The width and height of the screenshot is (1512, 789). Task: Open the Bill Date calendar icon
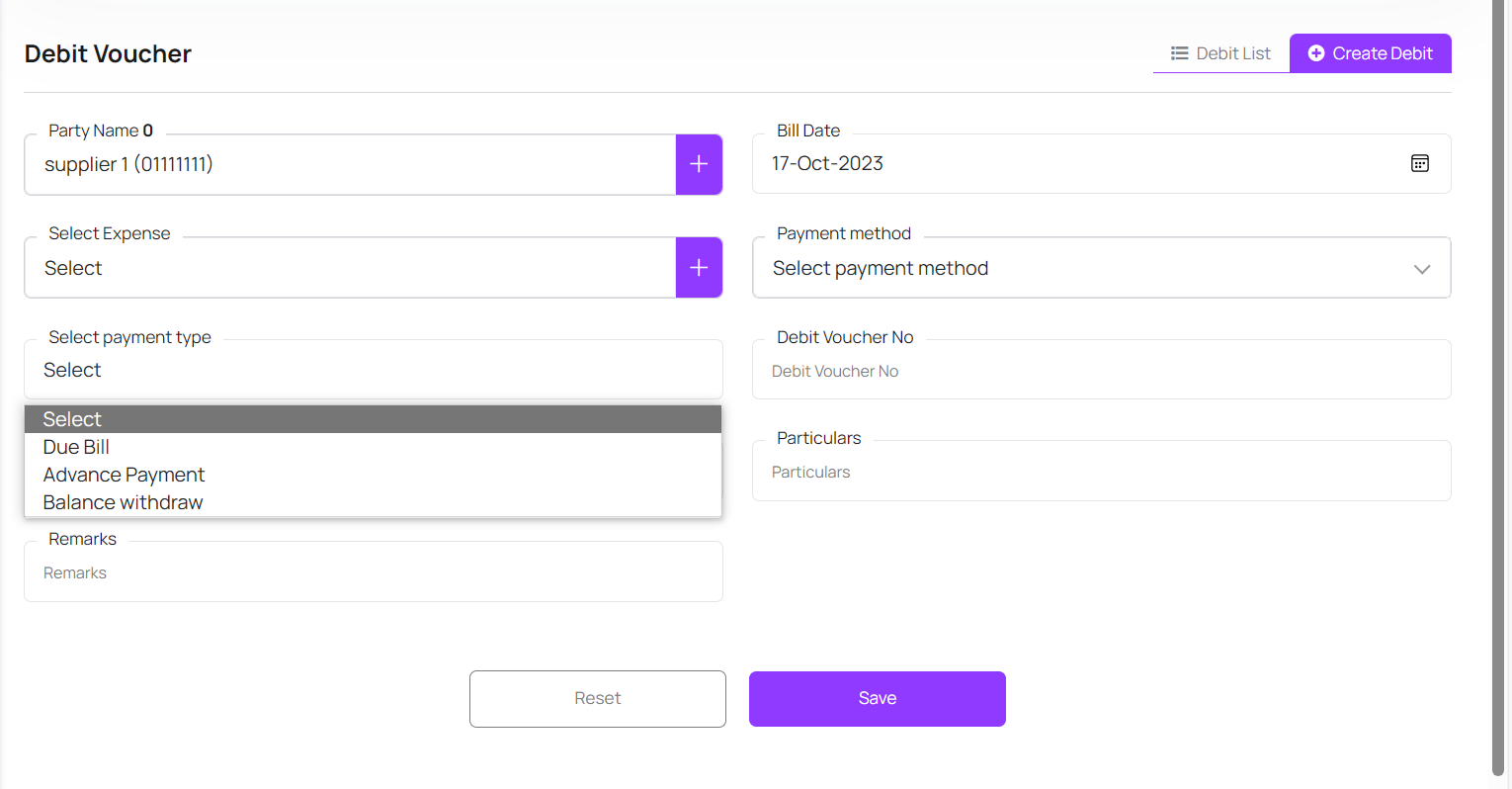click(x=1419, y=164)
